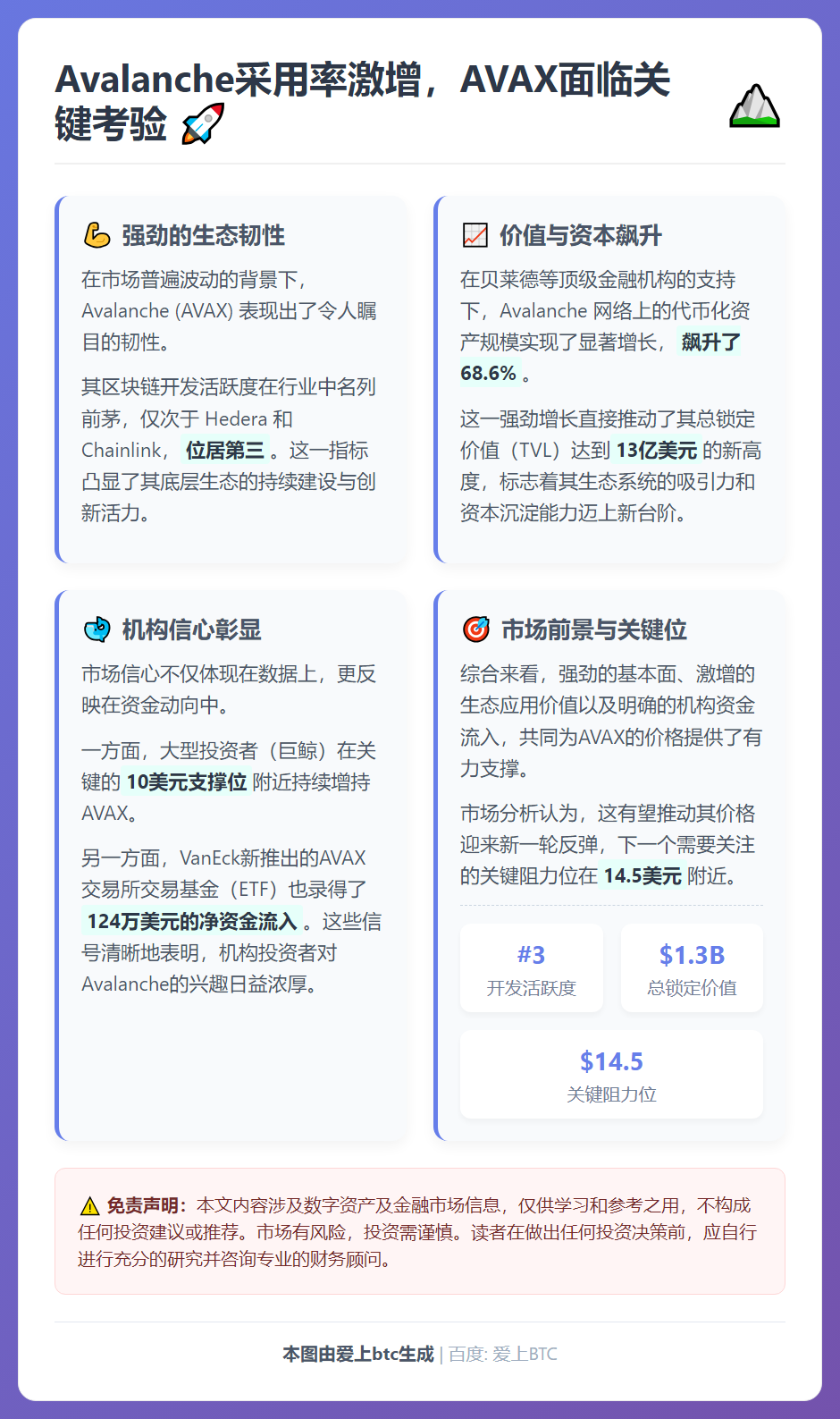The image size is (840, 1419).
Task: Click footer text 百度: 爱上BTC
Action: point(503,1354)
